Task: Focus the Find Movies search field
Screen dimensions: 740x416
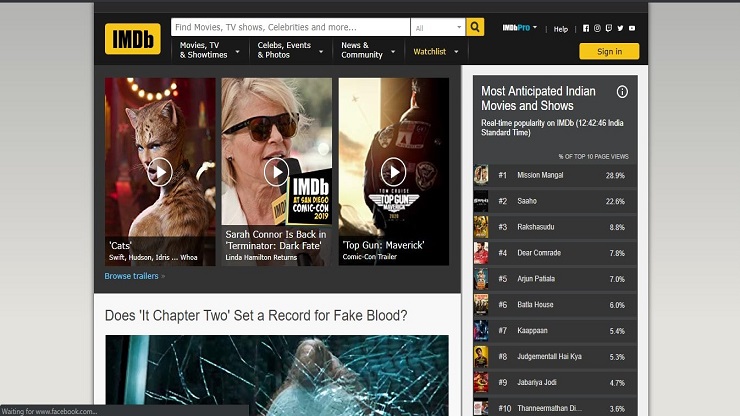Action: click(290, 27)
